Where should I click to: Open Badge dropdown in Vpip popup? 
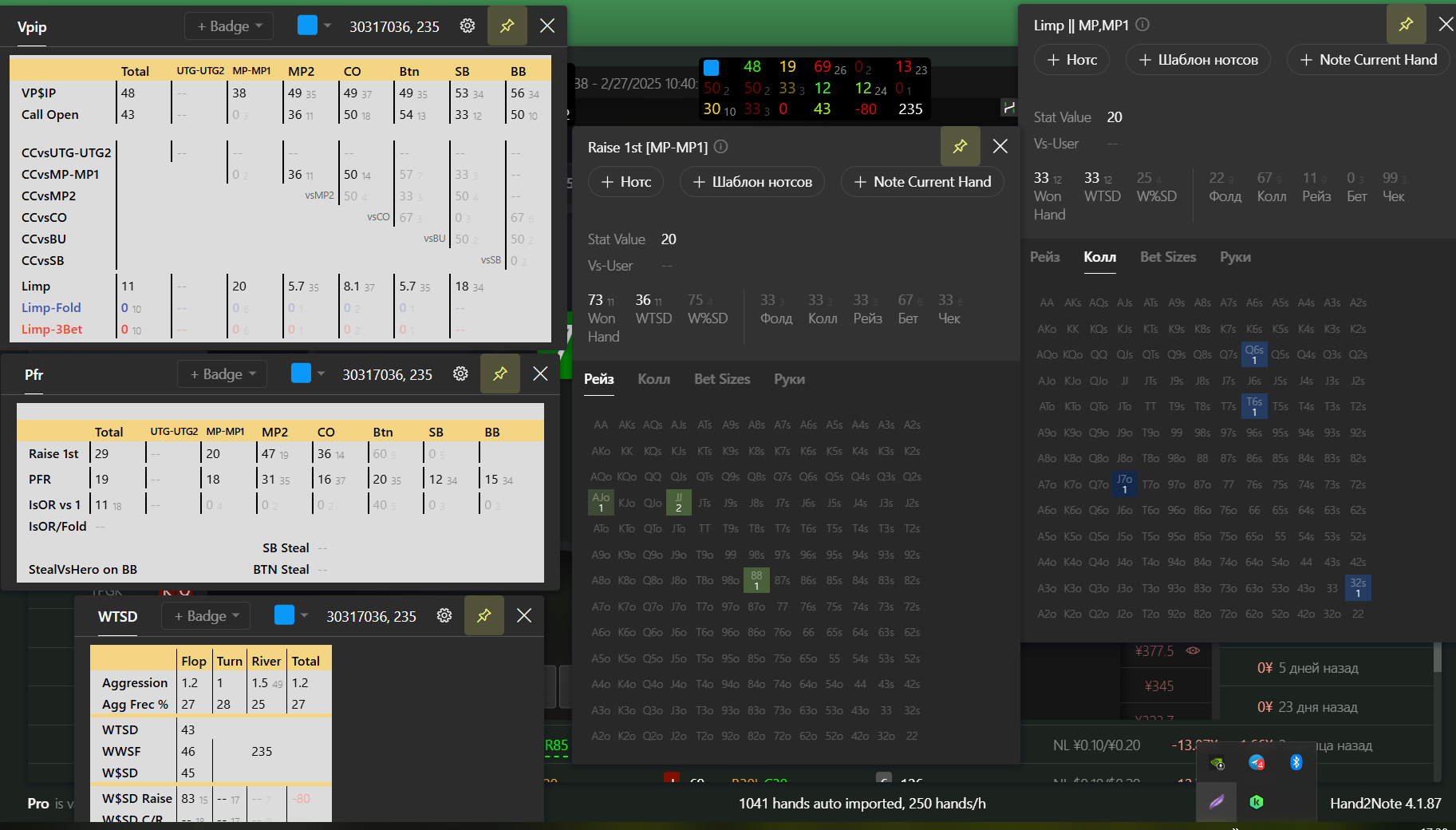click(x=229, y=26)
